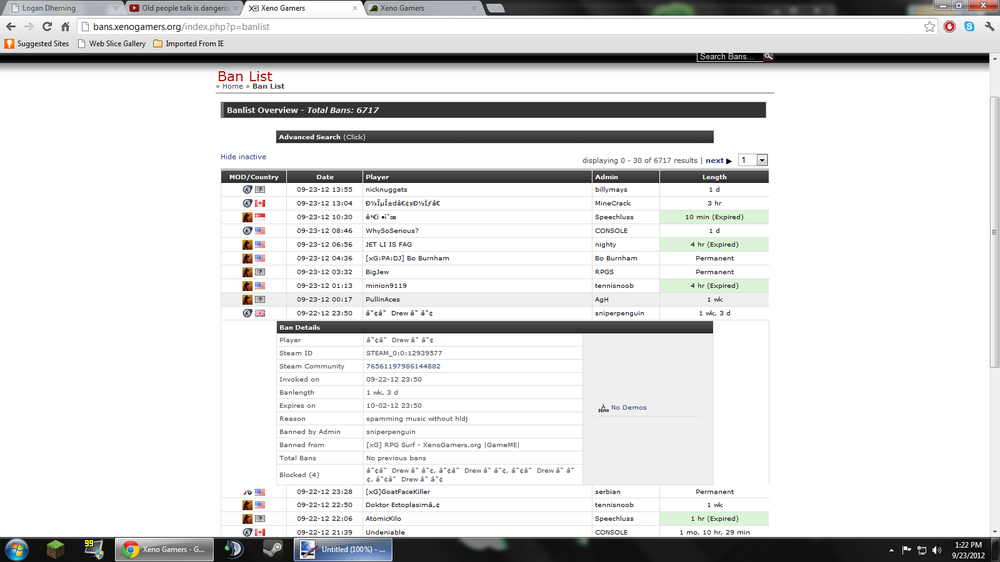Expand ban details for WhySoSerious?

click(x=495, y=231)
